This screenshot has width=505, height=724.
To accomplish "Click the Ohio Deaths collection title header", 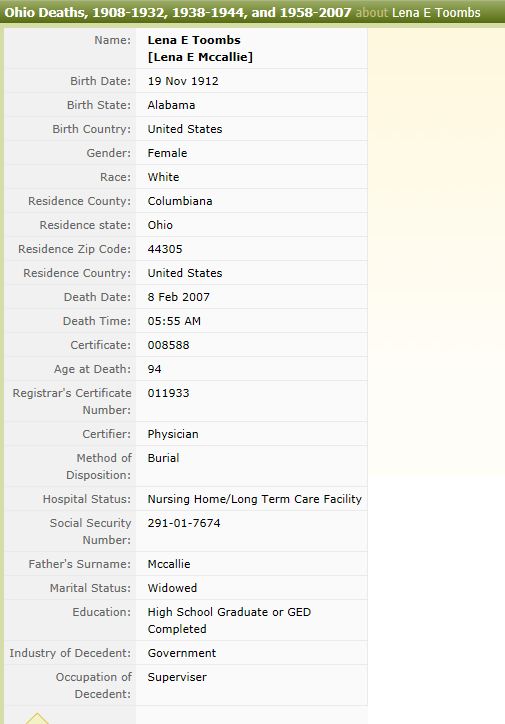I will click(x=178, y=12).
